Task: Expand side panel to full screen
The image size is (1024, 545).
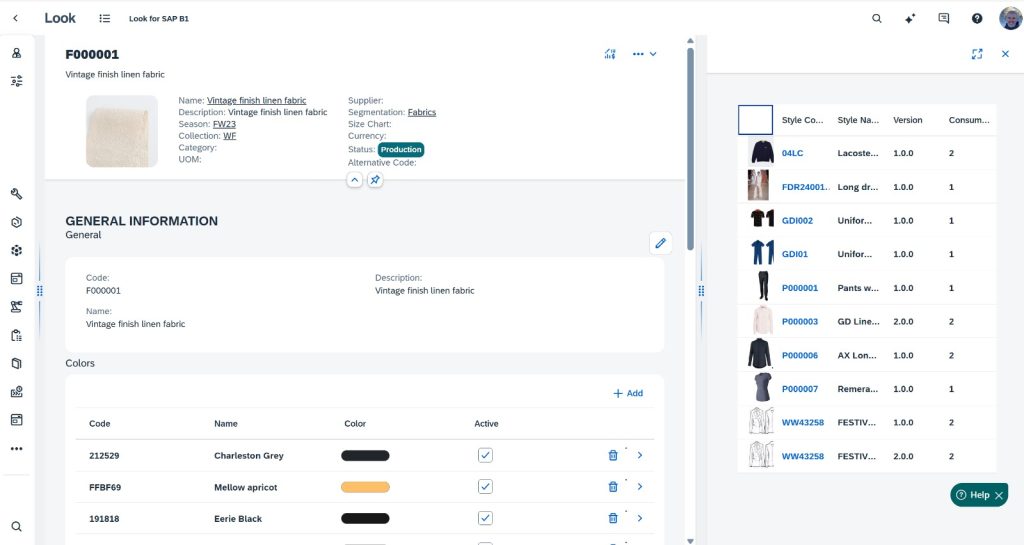Action: click(x=977, y=54)
